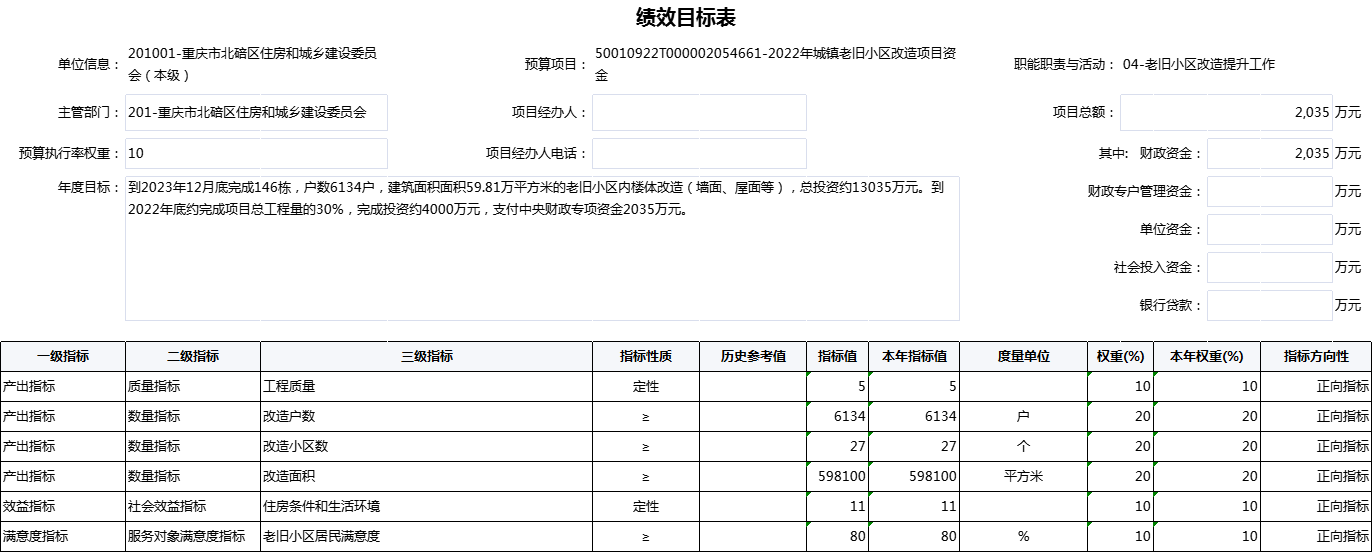Viewport: 1372px width, 552px height.
Task: Click the % unit cell
Action: 1023,536
